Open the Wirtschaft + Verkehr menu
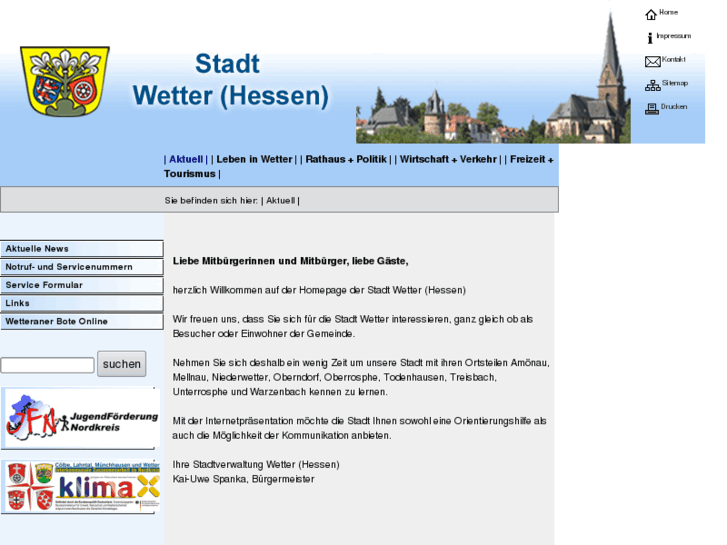This screenshot has height=545, width=727. (x=448, y=159)
